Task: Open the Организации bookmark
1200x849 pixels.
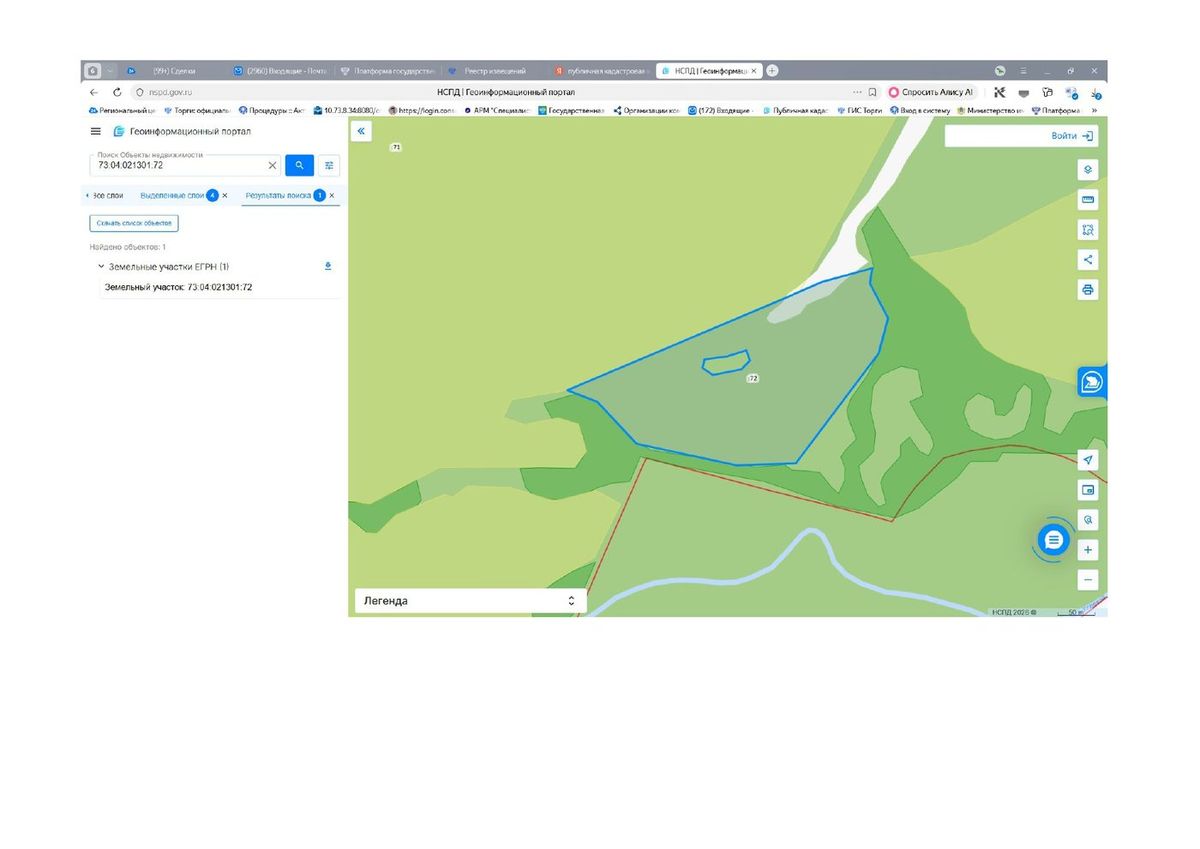Action: pos(646,110)
